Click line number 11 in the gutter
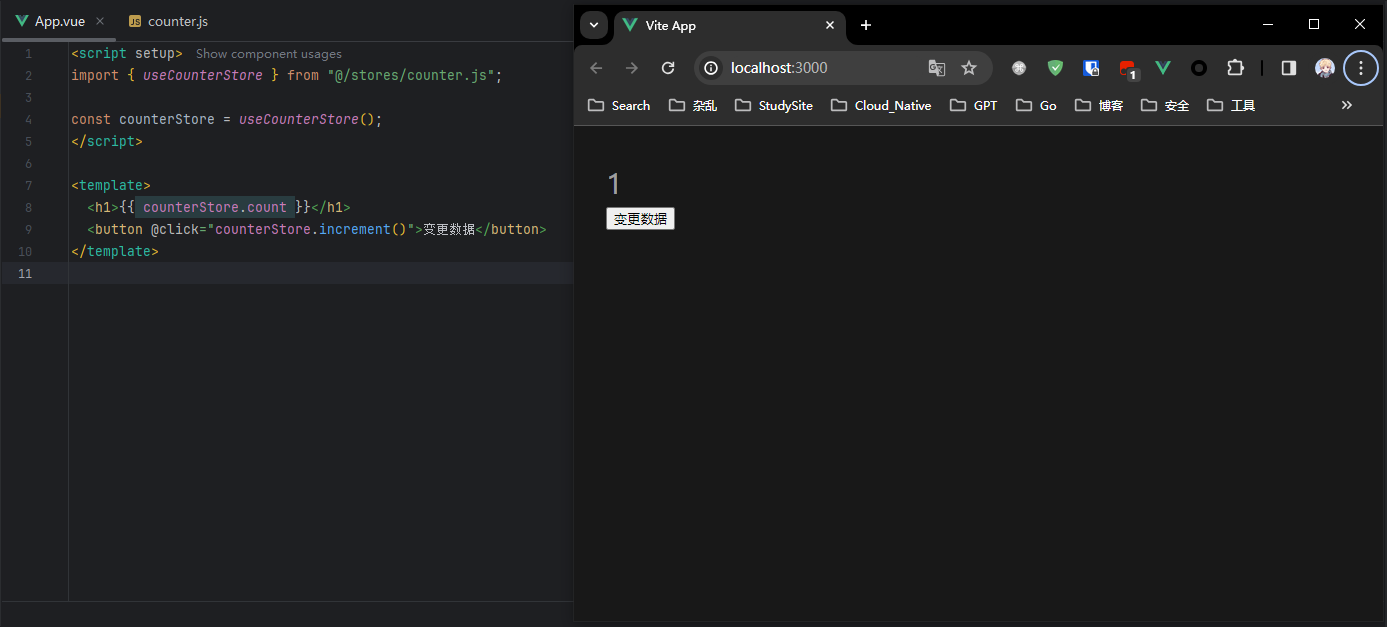This screenshot has width=1387, height=627. tap(25, 273)
